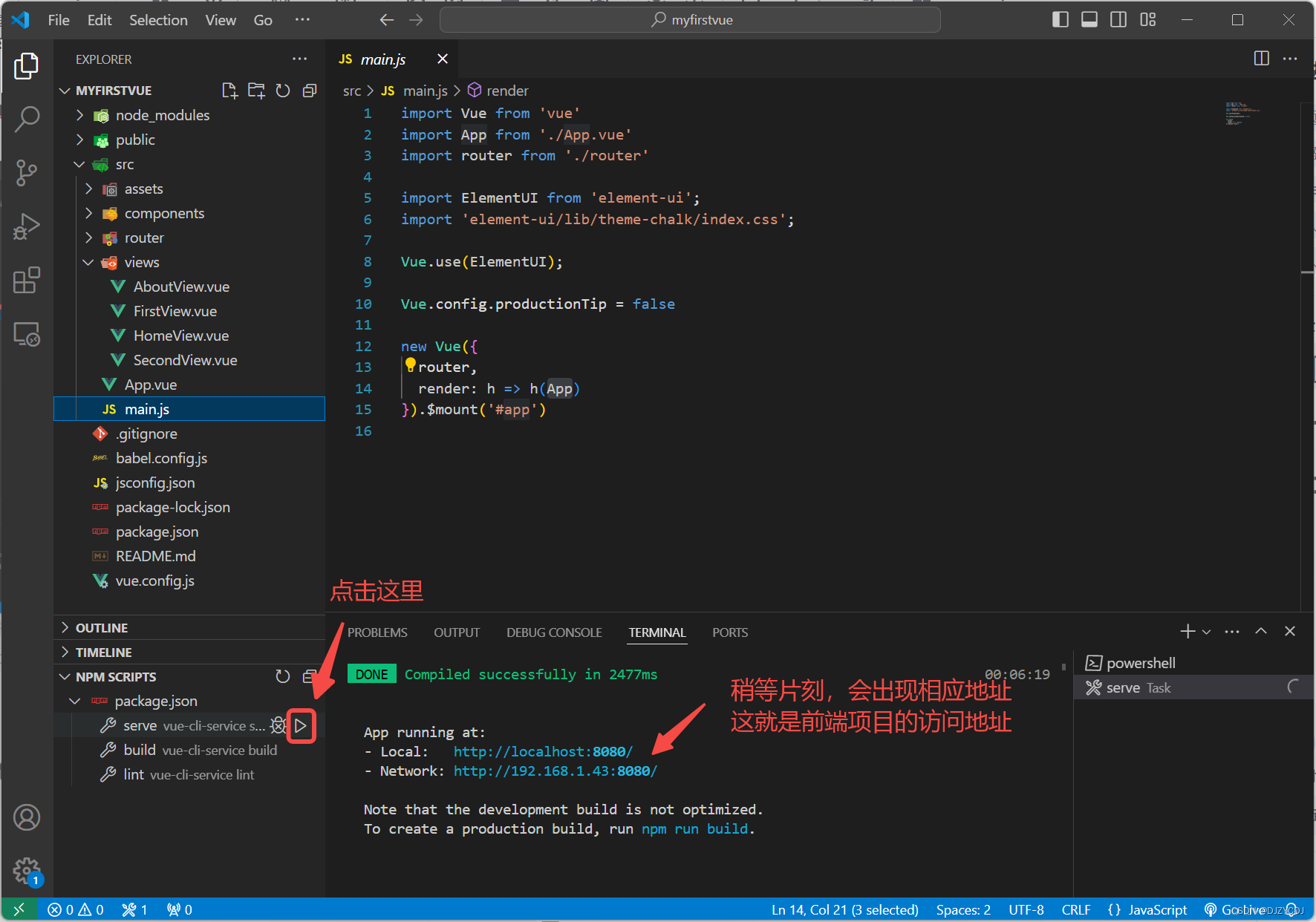Create a new terminal with plus icon
This screenshot has height=922, width=1316.
point(1188,631)
